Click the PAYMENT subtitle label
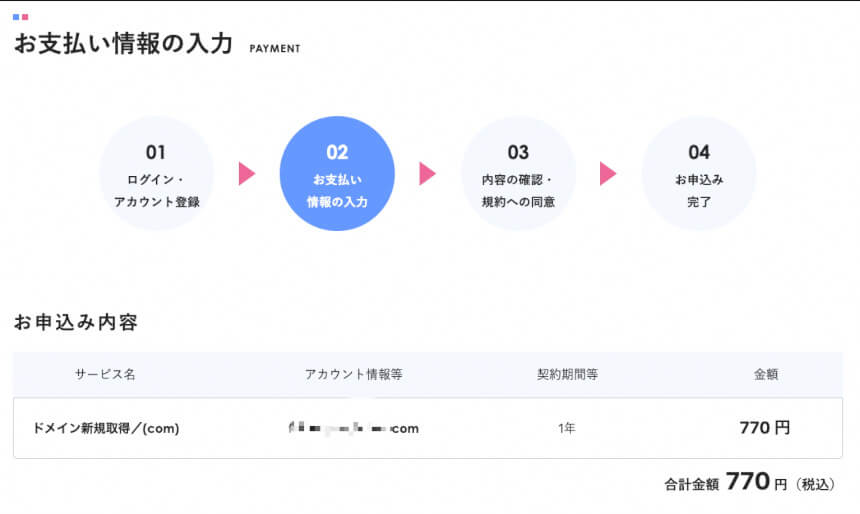Viewport: 860px width, 514px height. 275,49
